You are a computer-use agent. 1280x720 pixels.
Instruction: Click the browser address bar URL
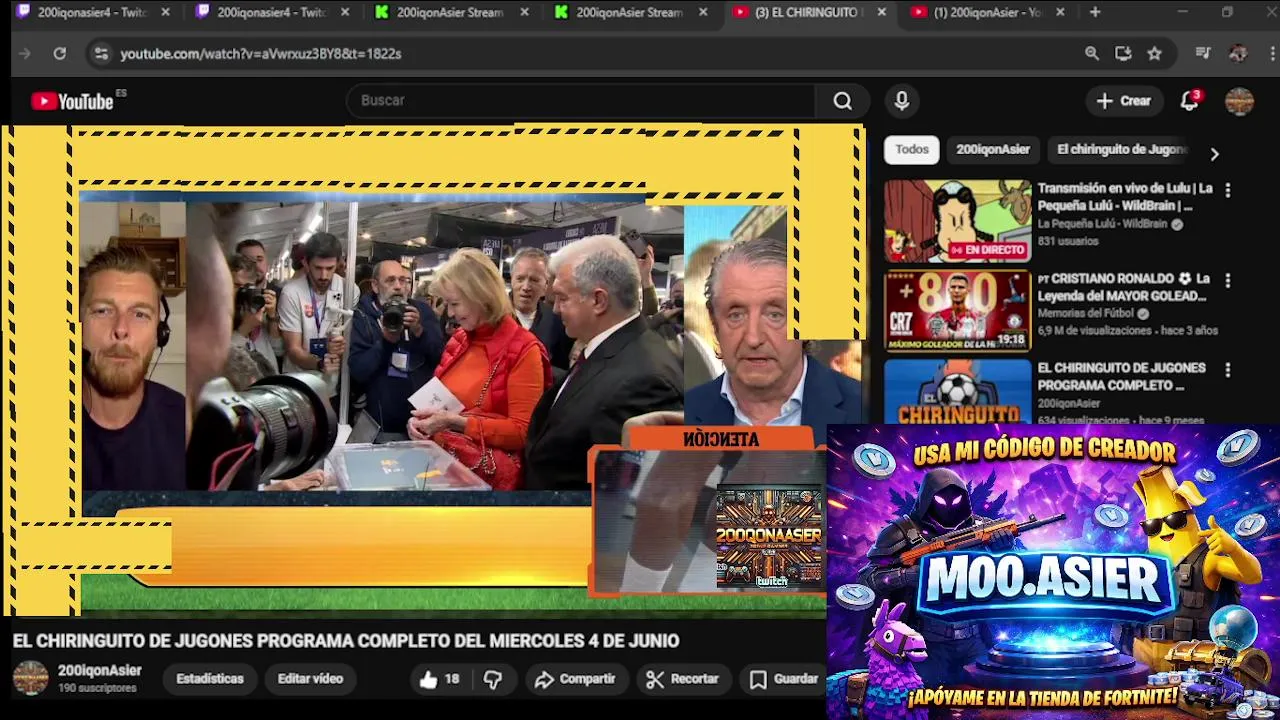[x=260, y=54]
